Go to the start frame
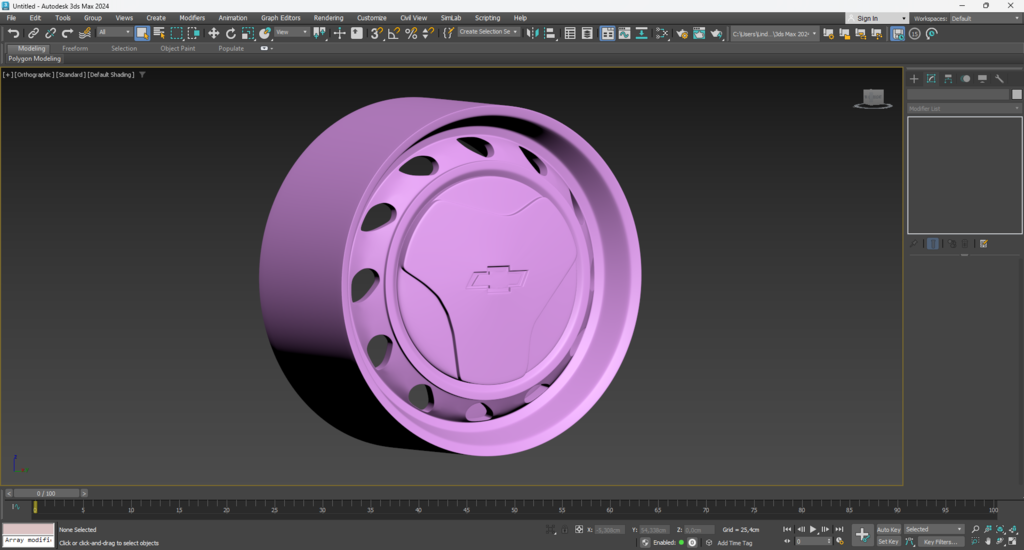The height and width of the screenshot is (550, 1024). click(x=787, y=529)
